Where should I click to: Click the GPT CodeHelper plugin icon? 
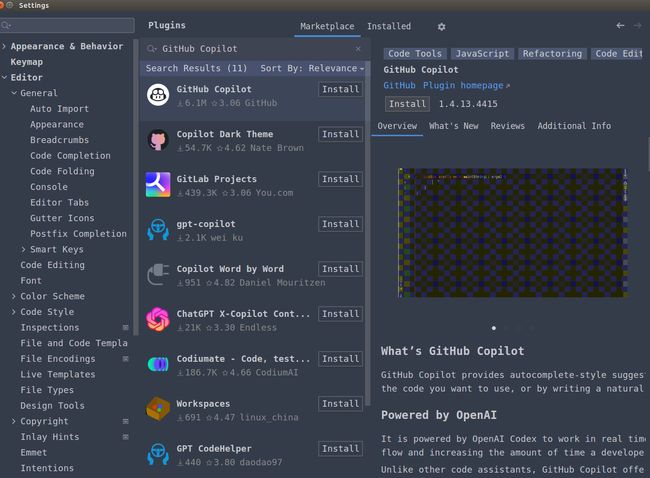158,454
